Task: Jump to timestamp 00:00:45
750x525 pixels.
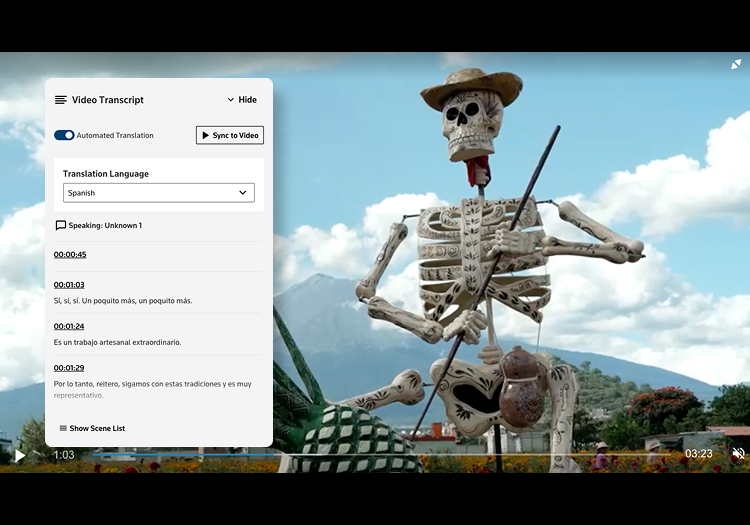Action: point(69,255)
